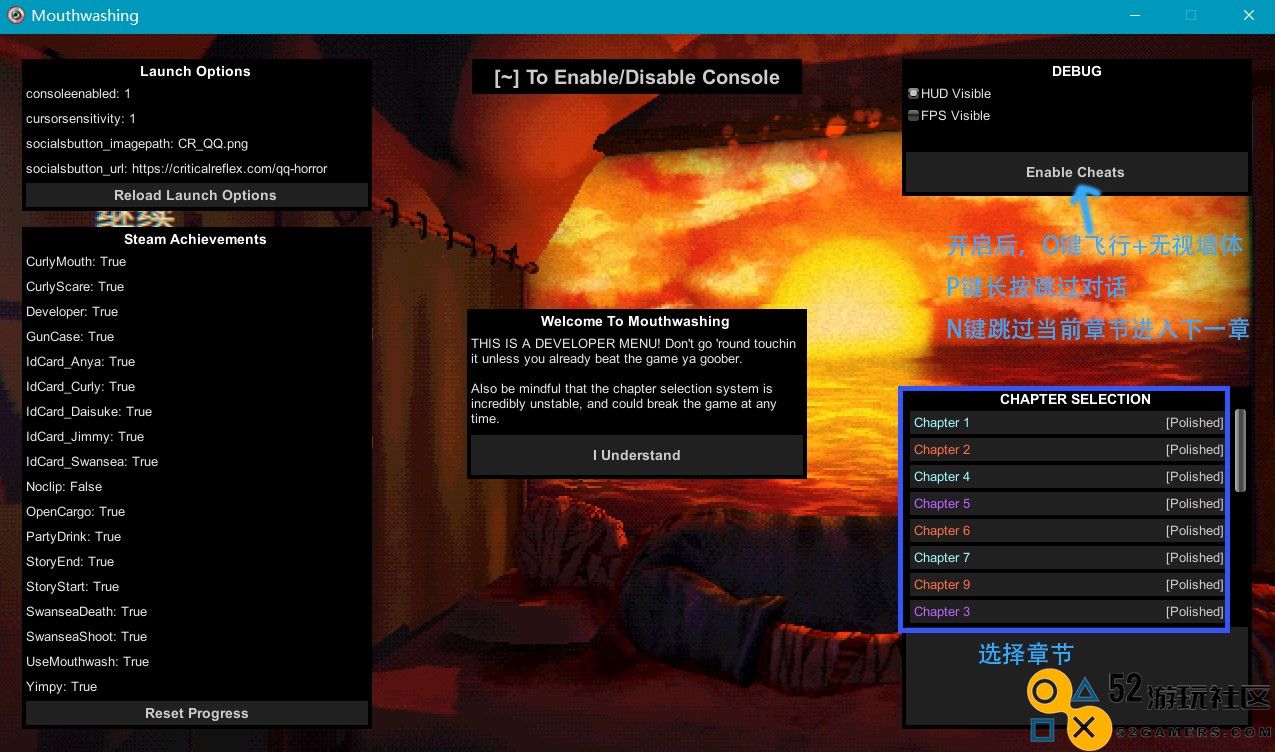Image resolution: width=1275 pixels, height=752 pixels.
Task: Select Chapter 3 in chapter selection
Action: 1068,612
